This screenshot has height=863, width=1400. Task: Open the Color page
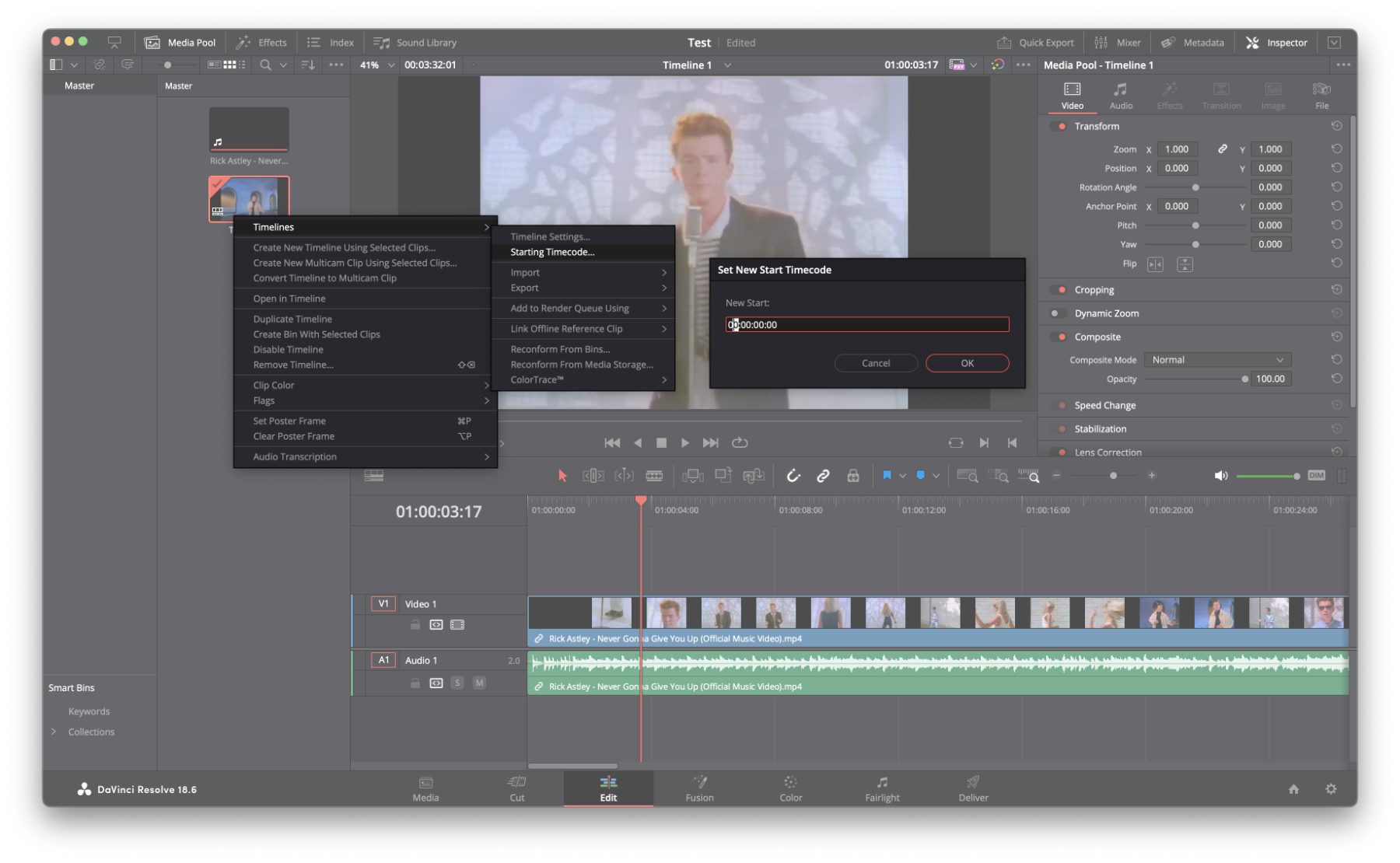[790, 788]
